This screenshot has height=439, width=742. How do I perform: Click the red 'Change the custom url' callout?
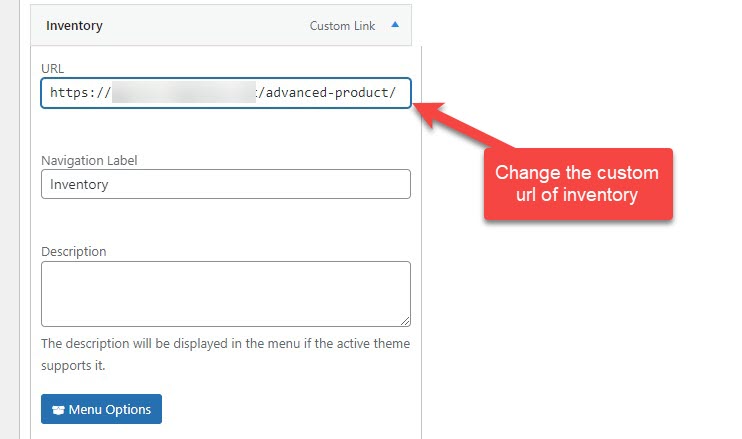(x=578, y=184)
